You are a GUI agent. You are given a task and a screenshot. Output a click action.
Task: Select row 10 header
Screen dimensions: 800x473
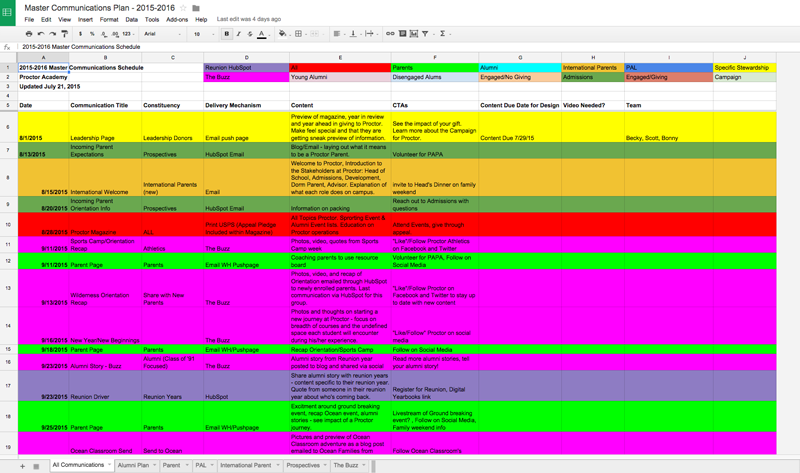pyautogui.click(x=8, y=225)
